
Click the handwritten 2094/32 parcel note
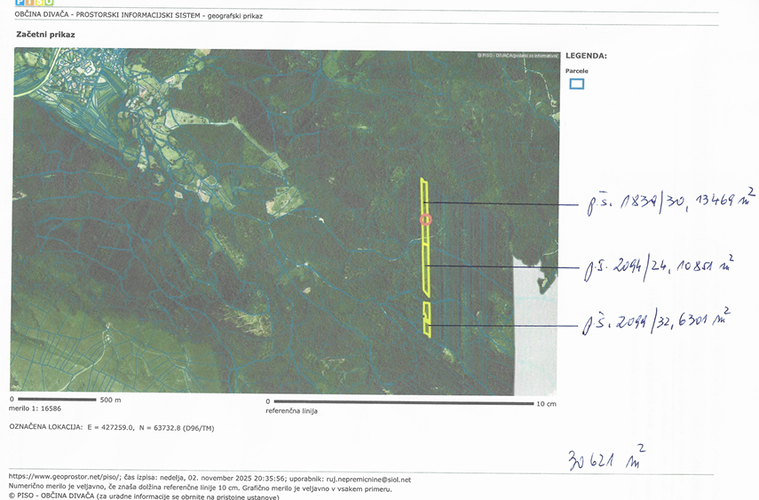point(655,323)
